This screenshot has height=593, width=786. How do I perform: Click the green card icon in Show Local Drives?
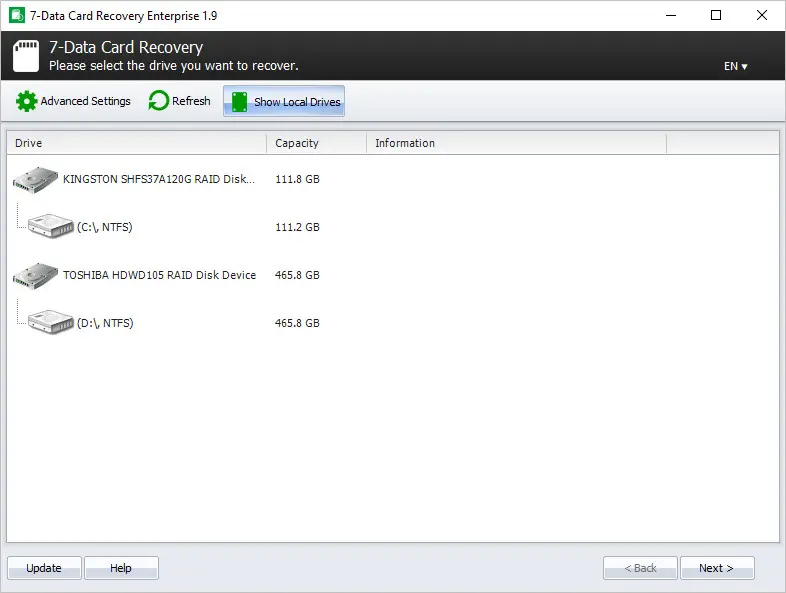coord(239,102)
